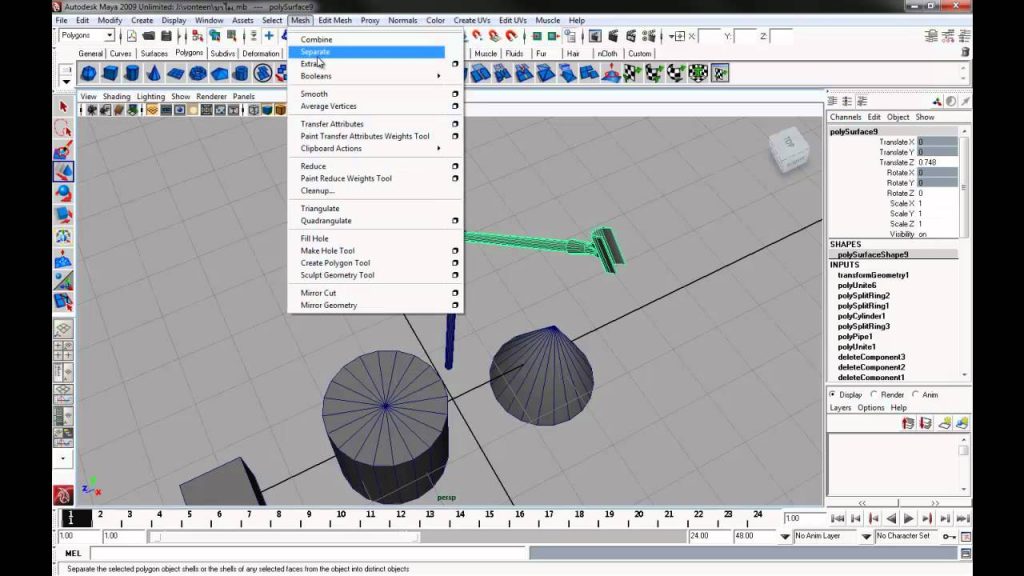The image size is (1024, 576).
Task: Switch to single perspective layout icon
Action: pyautogui.click(x=63, y=328)
